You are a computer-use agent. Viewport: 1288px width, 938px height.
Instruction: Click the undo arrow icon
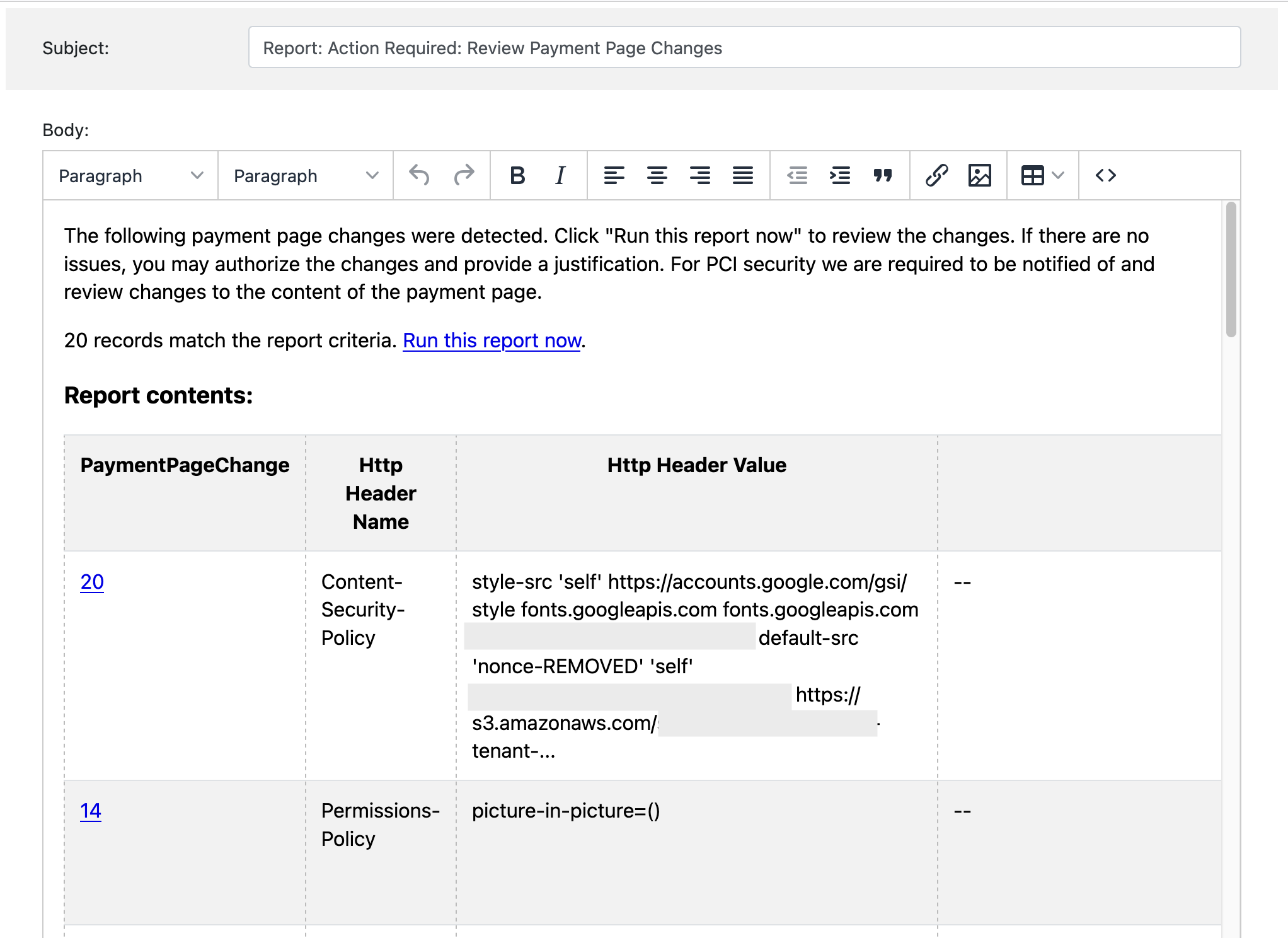(419, 175)
